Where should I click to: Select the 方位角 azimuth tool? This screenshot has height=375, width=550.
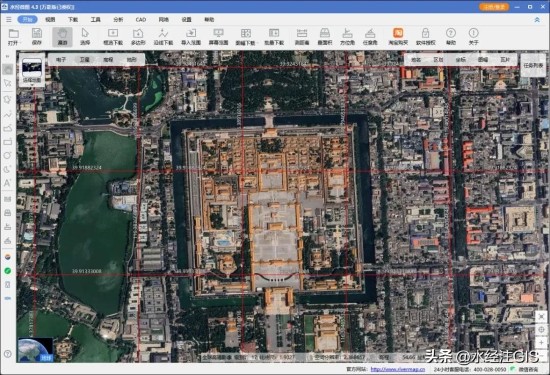pos(347,36)
